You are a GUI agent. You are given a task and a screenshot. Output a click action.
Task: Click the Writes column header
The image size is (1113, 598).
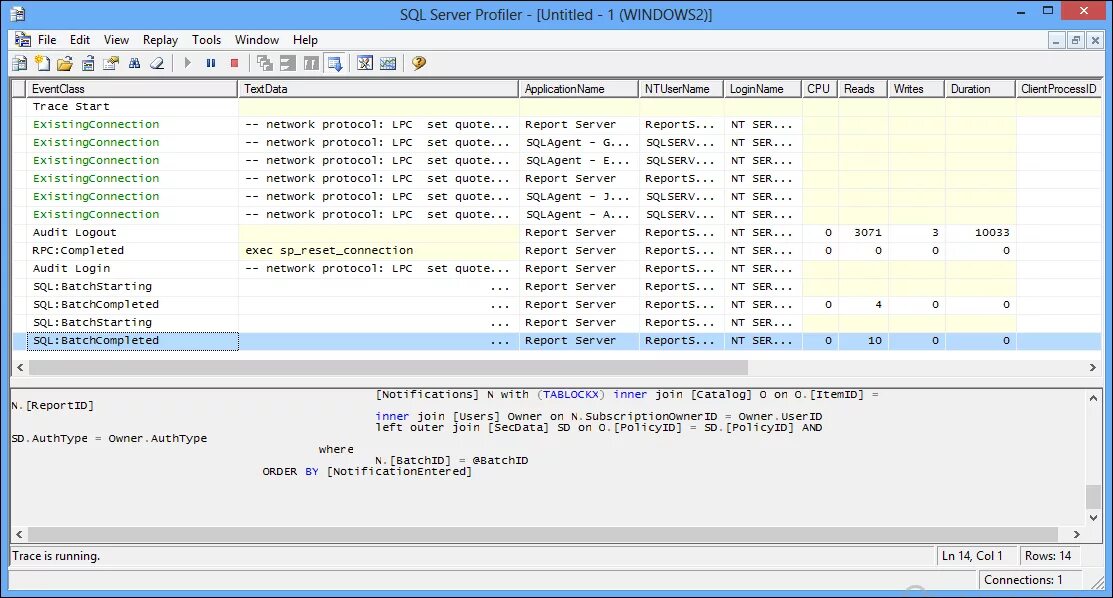(x=916, y=89)
